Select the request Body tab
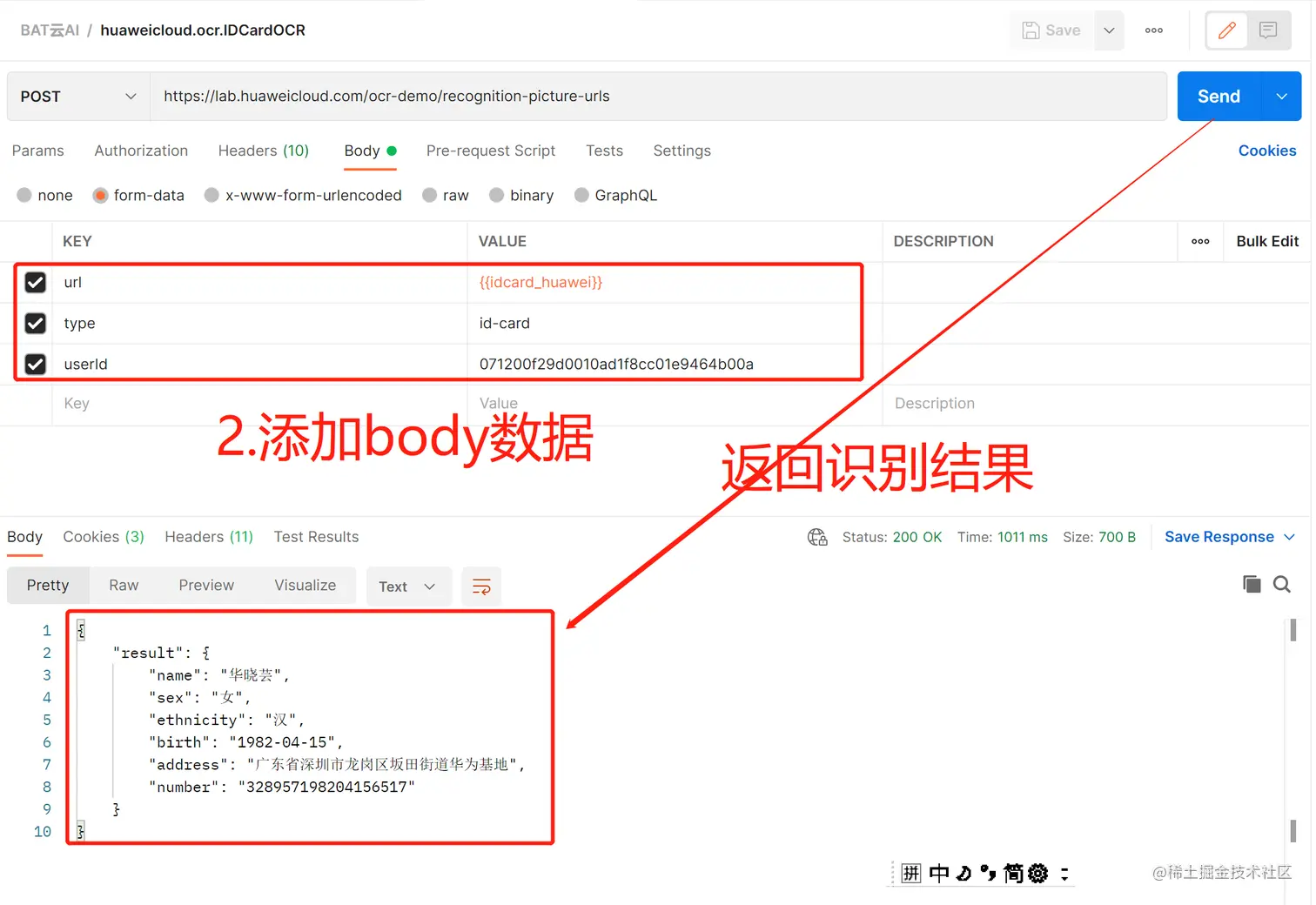This screenshot has width=1316, height=905. coord(370,151)
